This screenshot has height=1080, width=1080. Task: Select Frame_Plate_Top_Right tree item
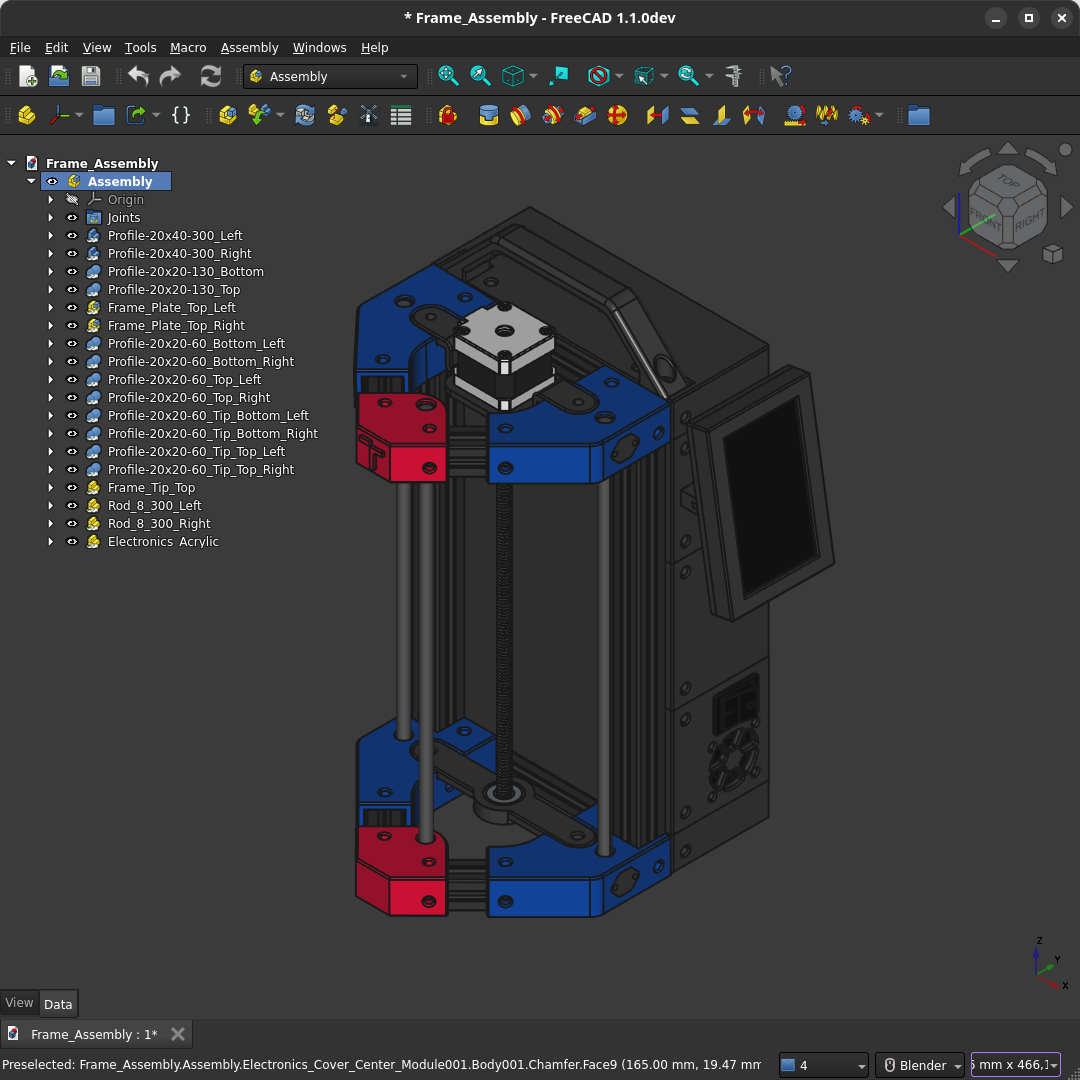pos(176,325)
